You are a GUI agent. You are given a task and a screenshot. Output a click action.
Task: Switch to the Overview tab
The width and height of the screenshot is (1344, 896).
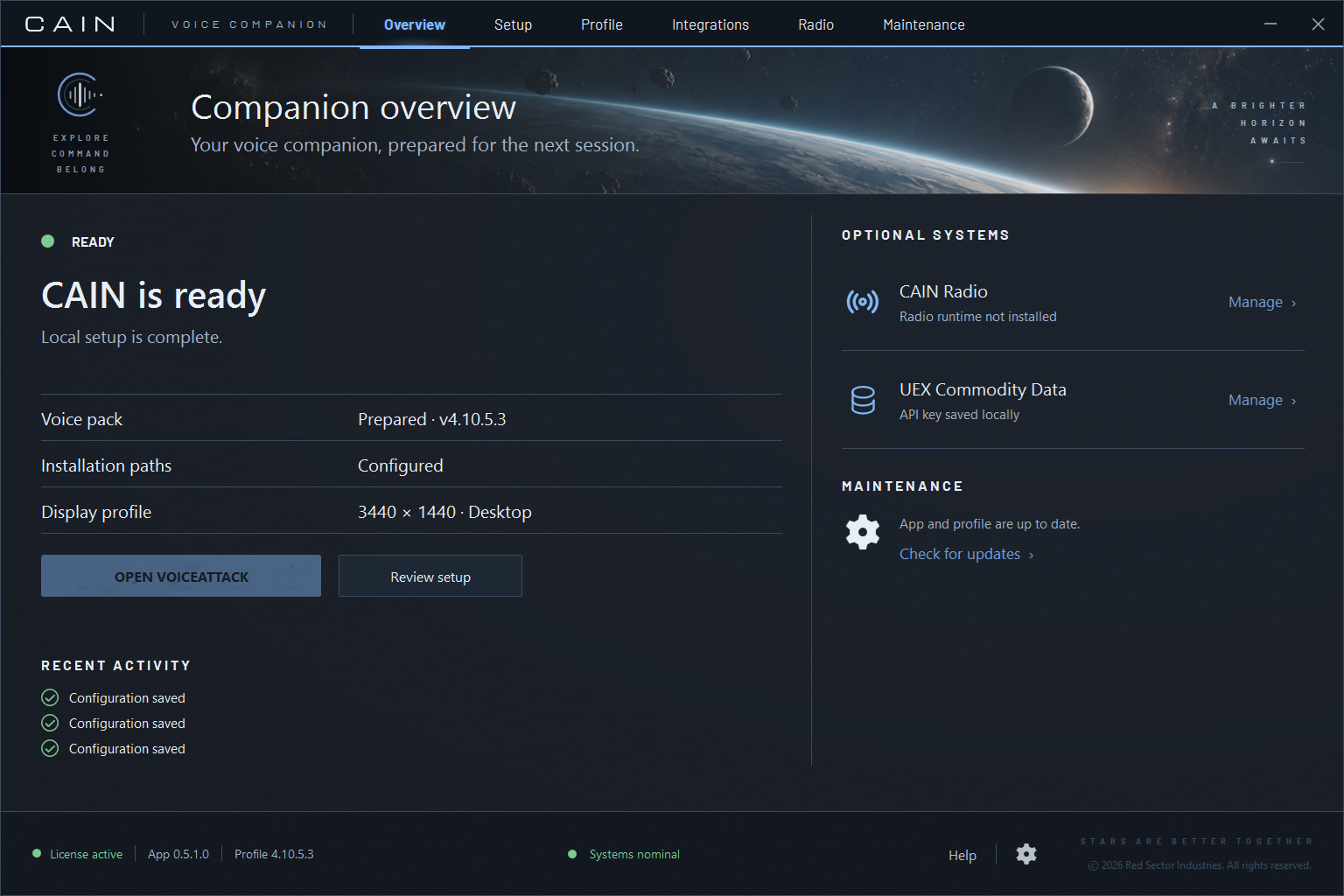coord(415,24)
